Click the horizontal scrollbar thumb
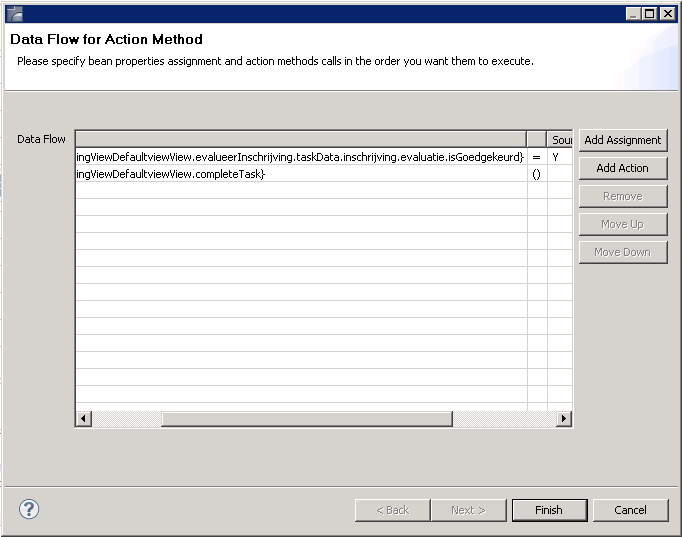The image size is (682, 537). (x=307, y=419)
